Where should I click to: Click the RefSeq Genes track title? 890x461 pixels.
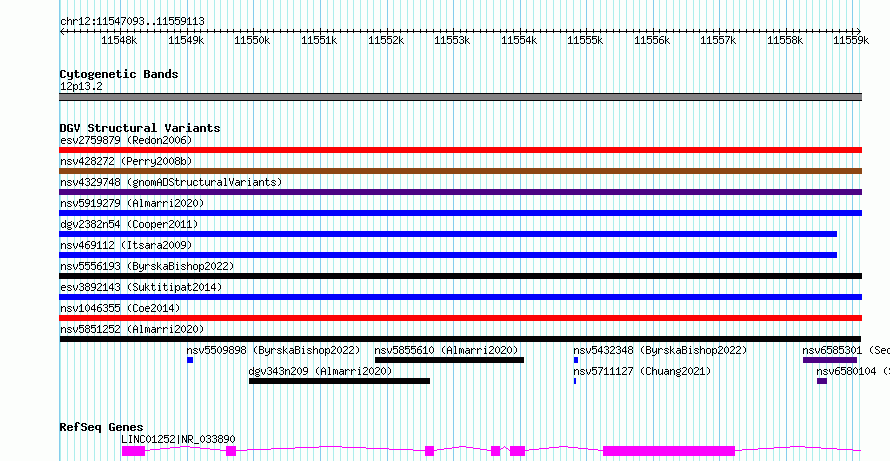click(x=102, y=428)
